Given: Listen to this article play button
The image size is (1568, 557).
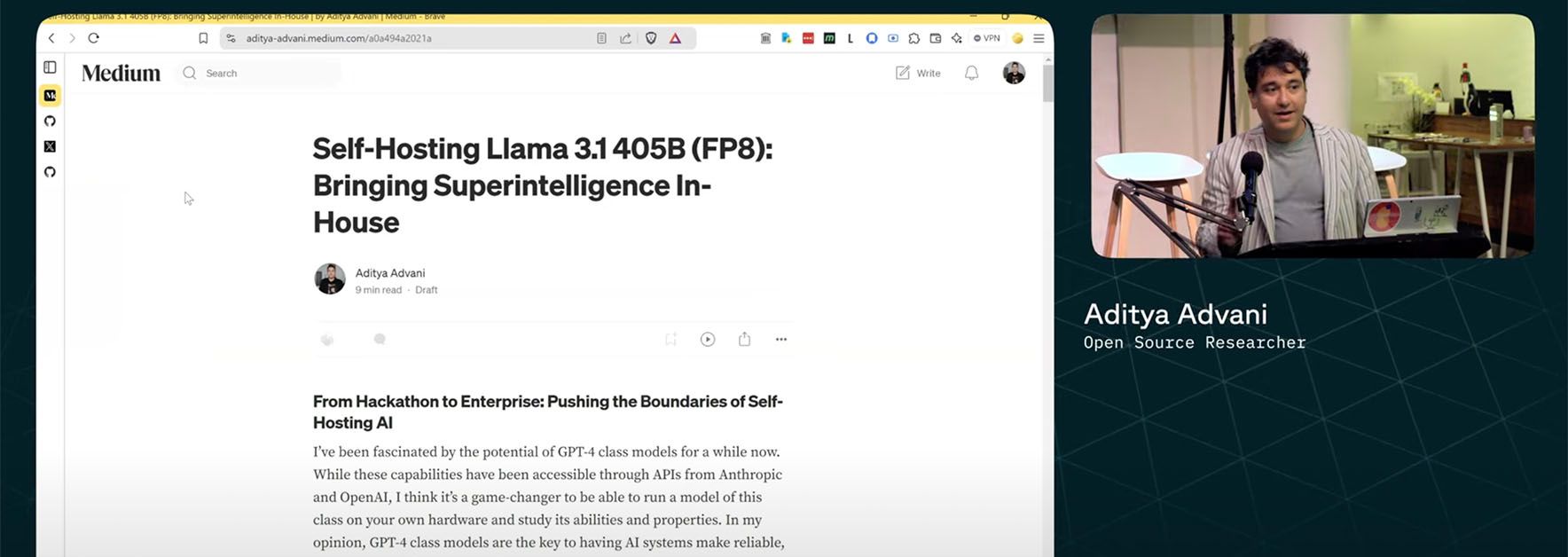Looking at the screenshot, I should coord(708,339).
